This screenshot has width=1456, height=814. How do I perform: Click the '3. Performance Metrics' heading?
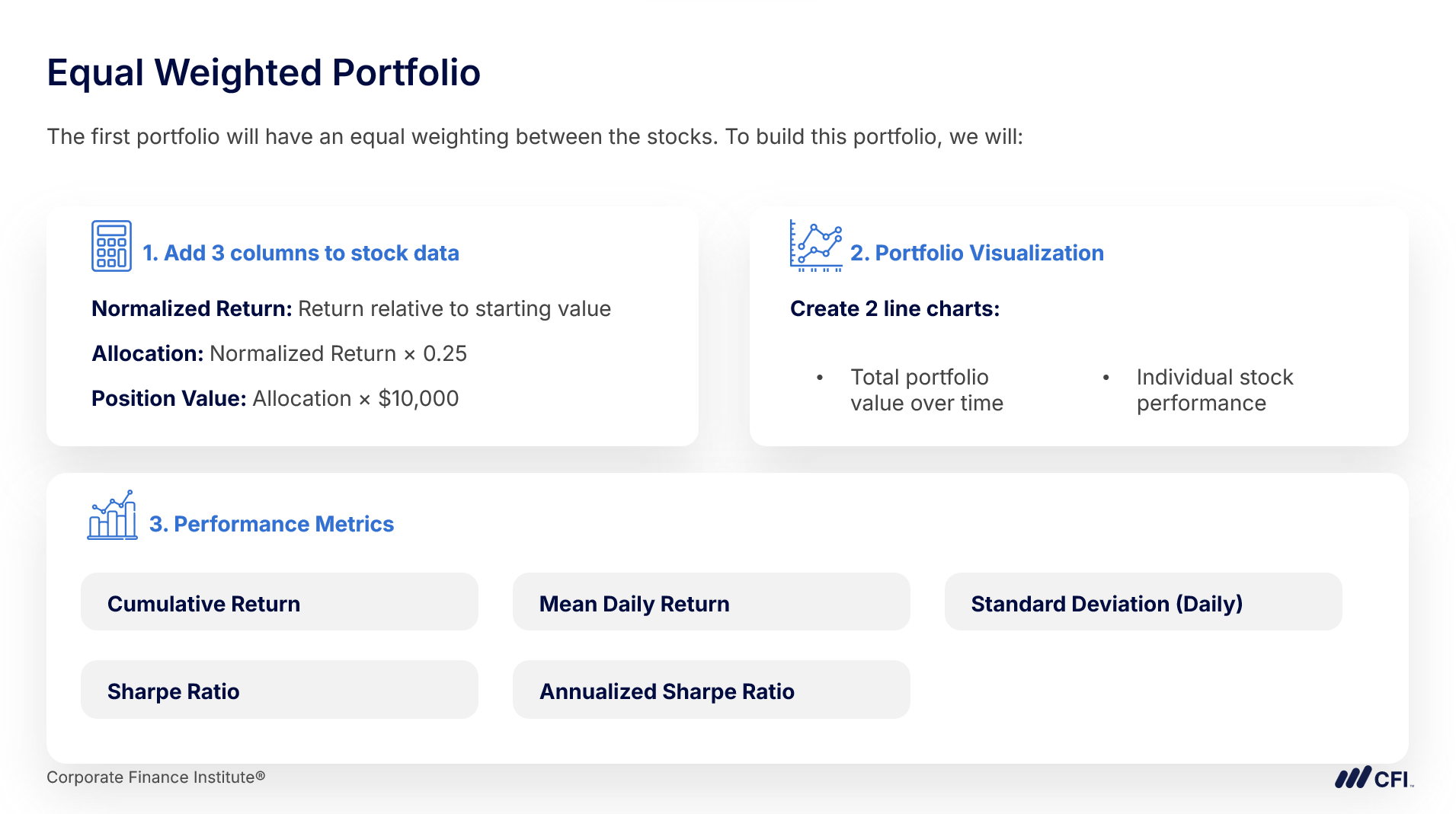tap(271, 524)
